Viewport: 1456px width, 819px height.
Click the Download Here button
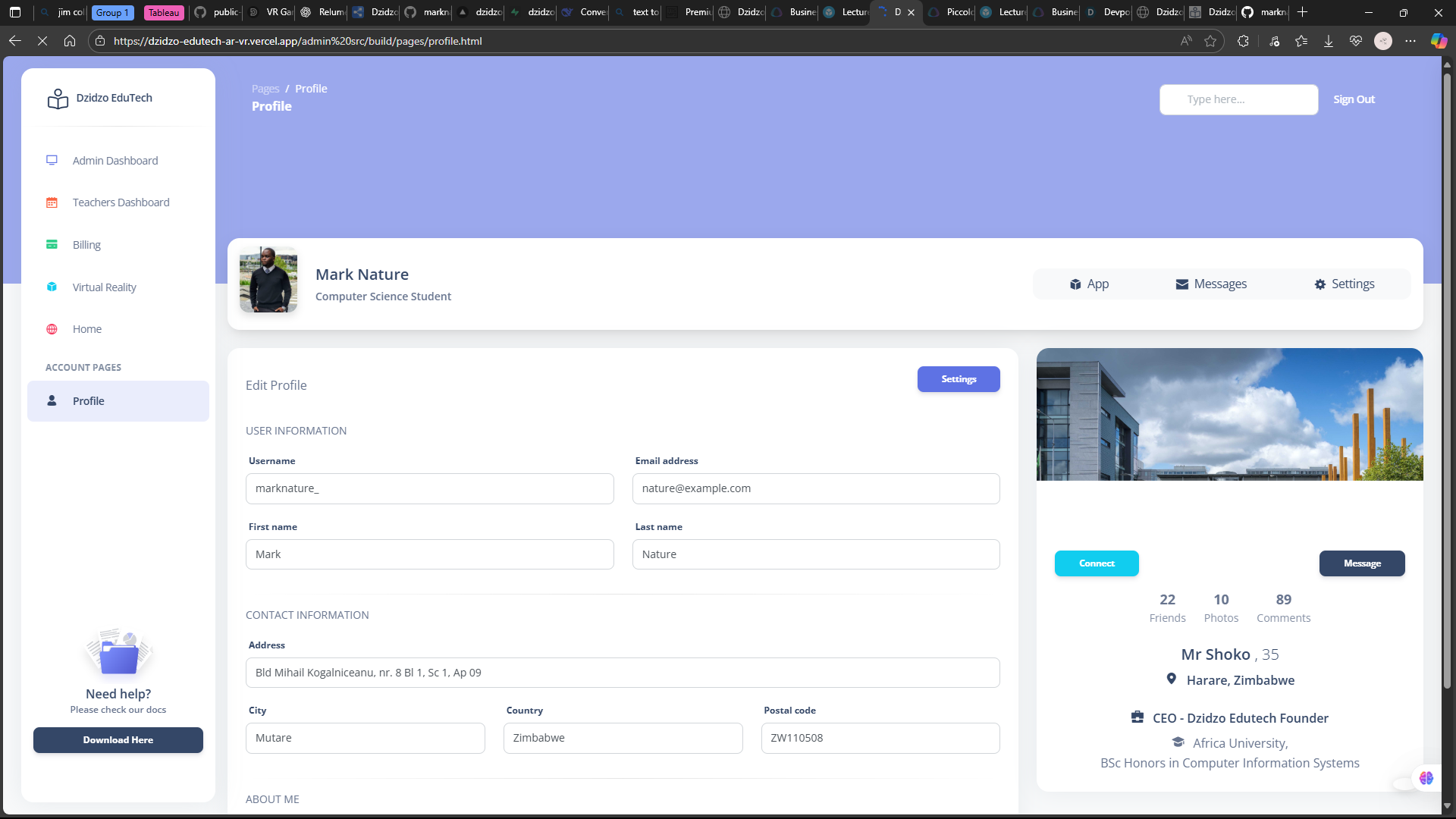click(118, 740)
